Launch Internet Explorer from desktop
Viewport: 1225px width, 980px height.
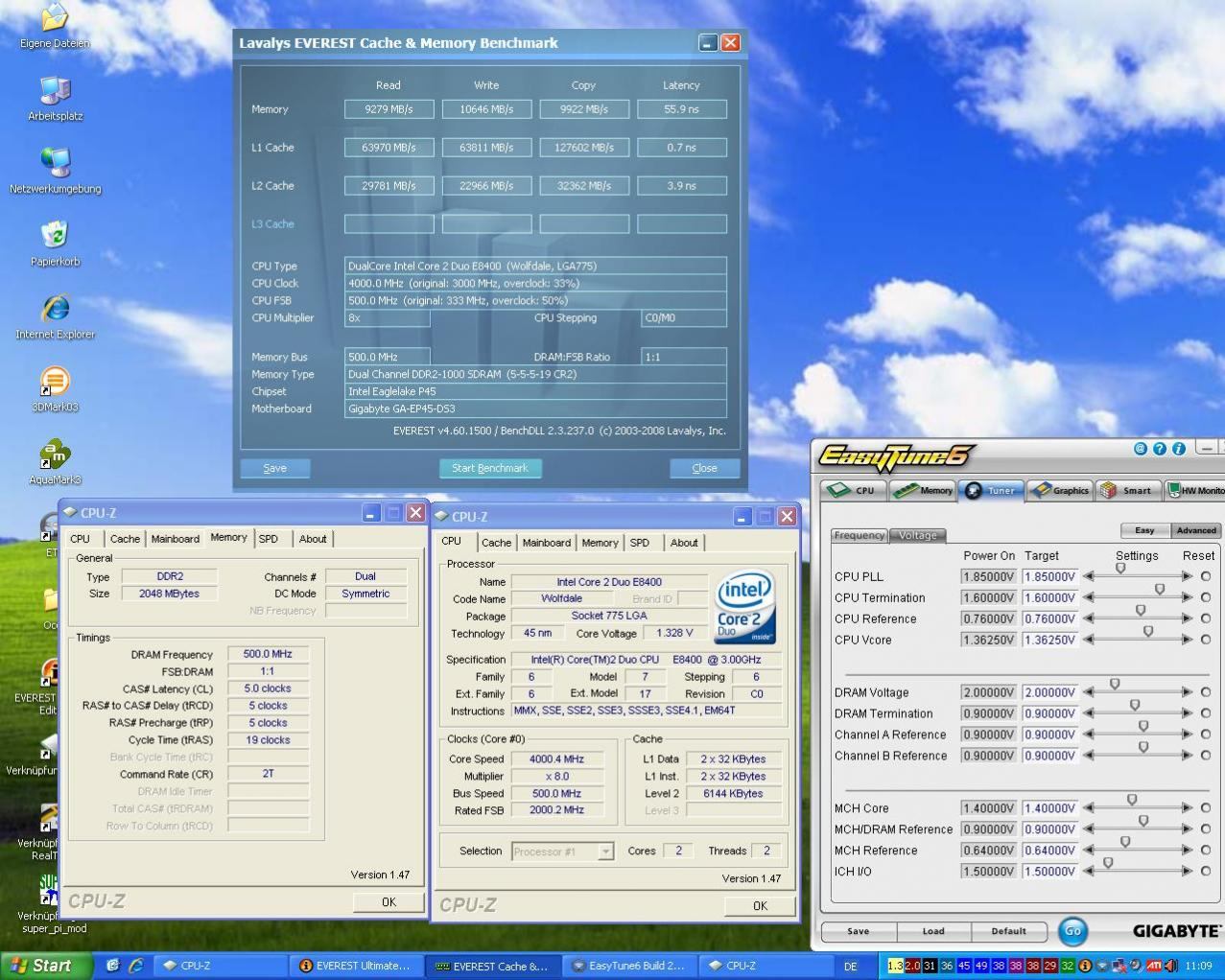(x=55, y=316)
